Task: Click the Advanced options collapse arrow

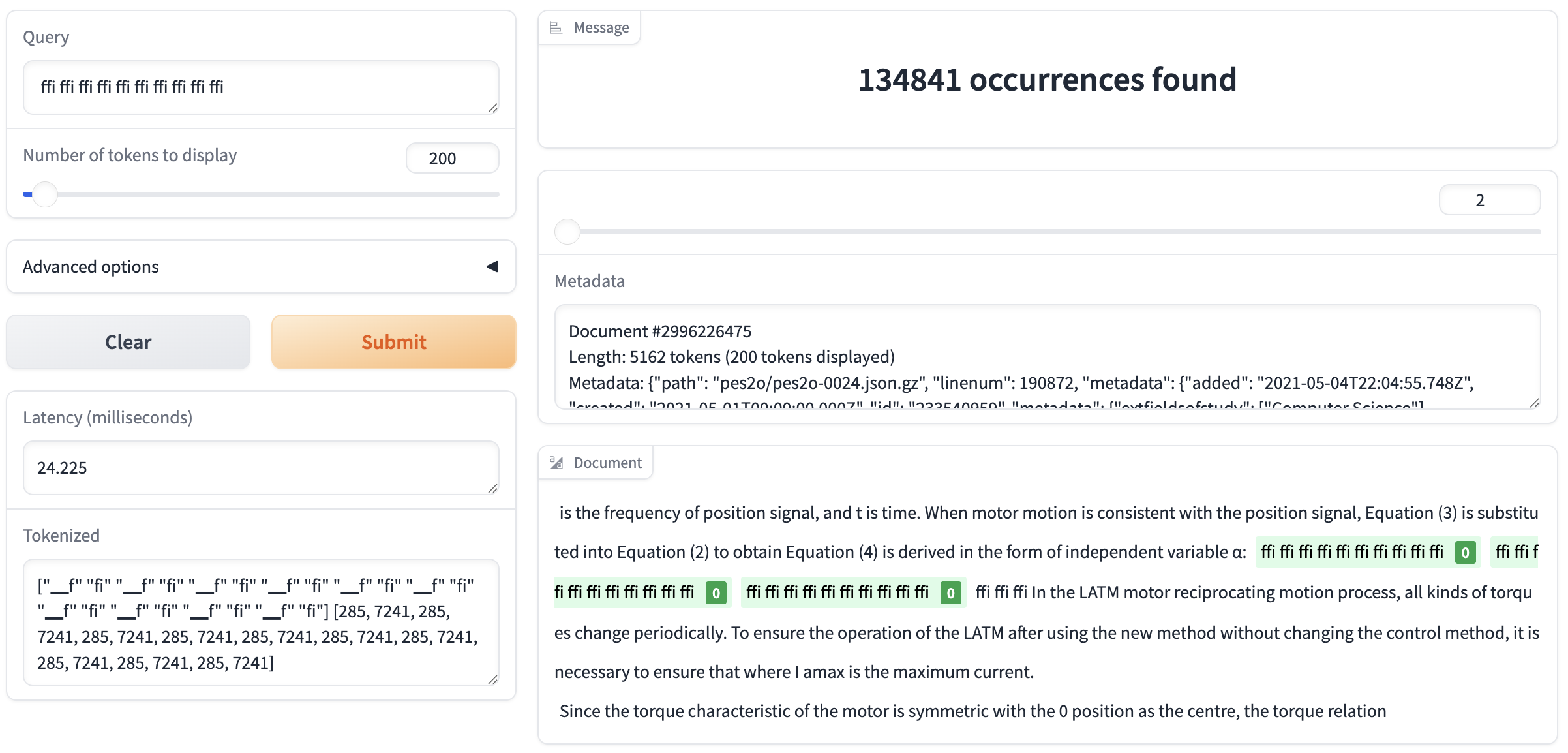Action: 492,266
